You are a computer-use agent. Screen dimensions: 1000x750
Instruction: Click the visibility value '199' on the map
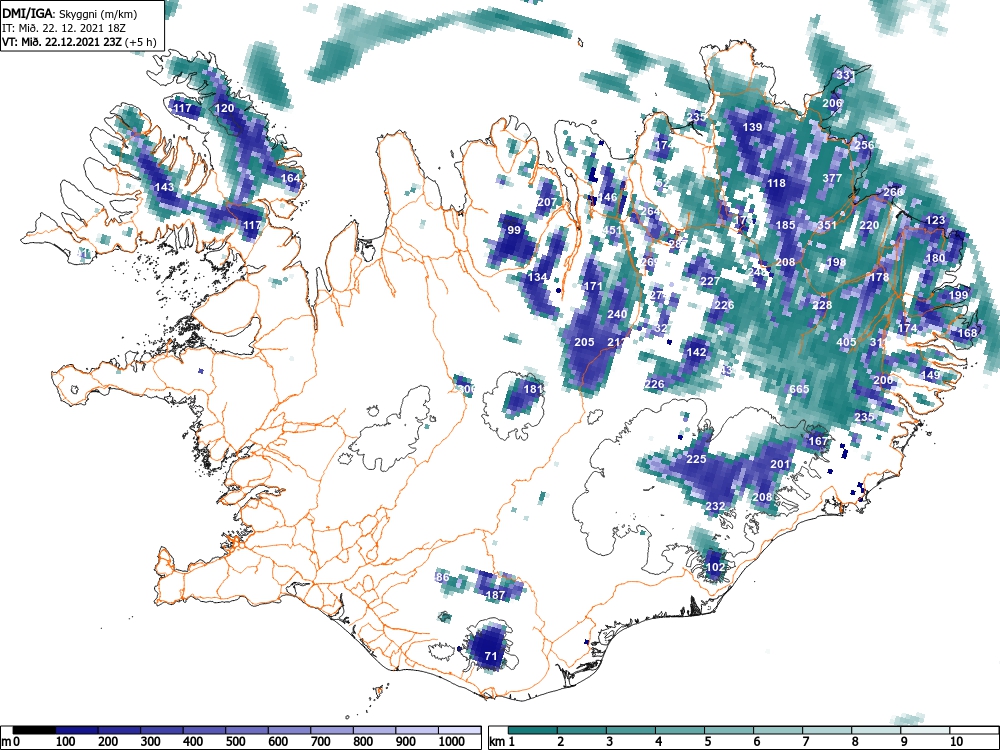(x=958, y=295)
